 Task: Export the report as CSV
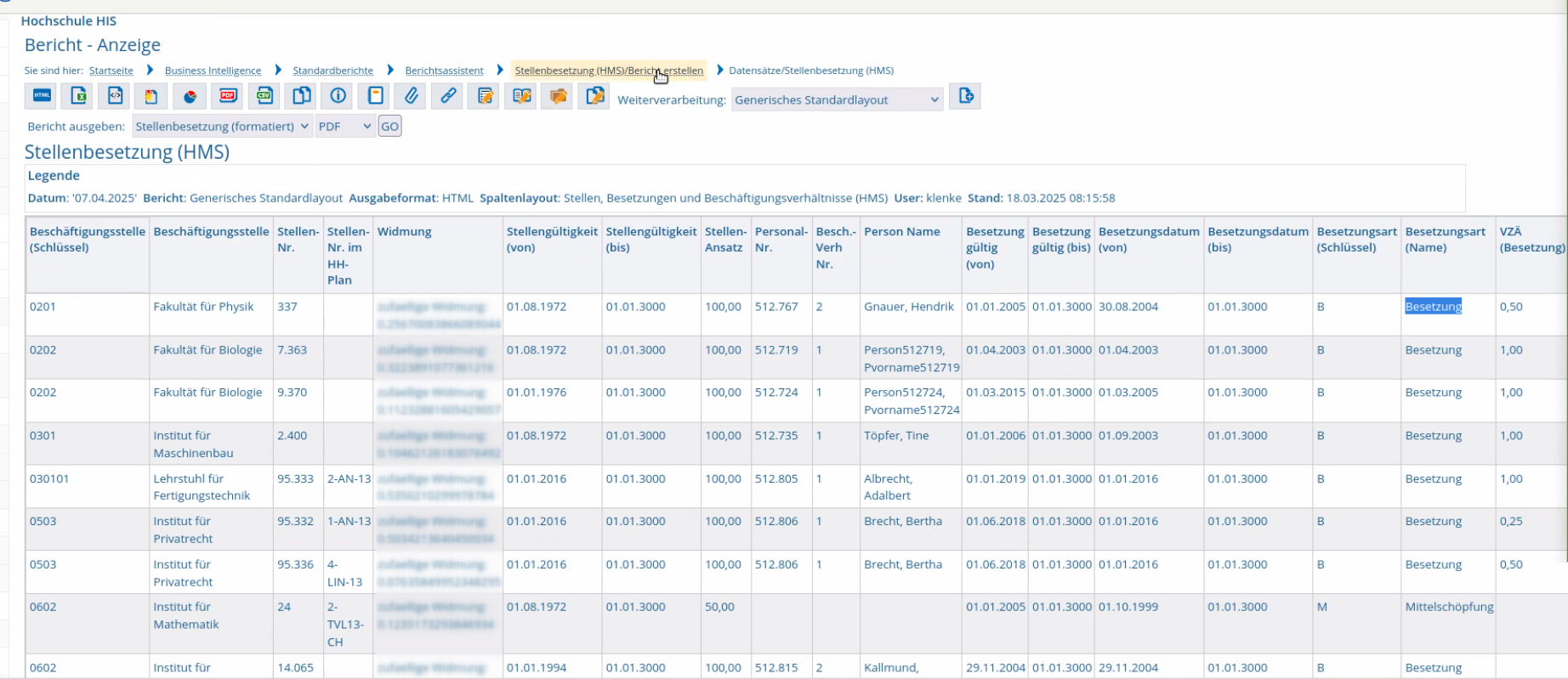coord(264,97)
